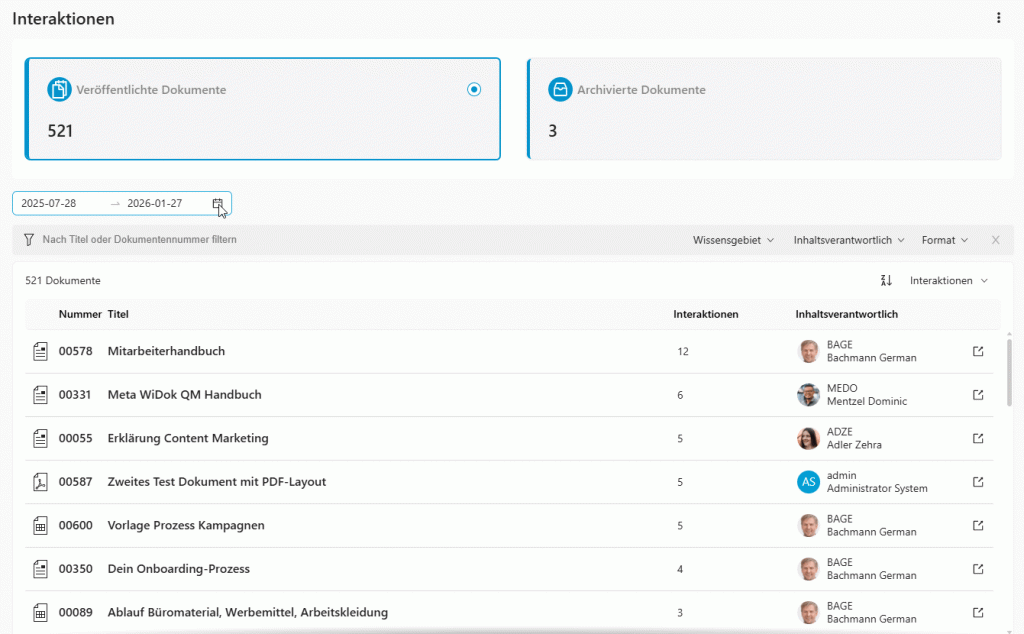Click the PDF icon for document 00587
1024x634 pixels.
pos(41,482)
